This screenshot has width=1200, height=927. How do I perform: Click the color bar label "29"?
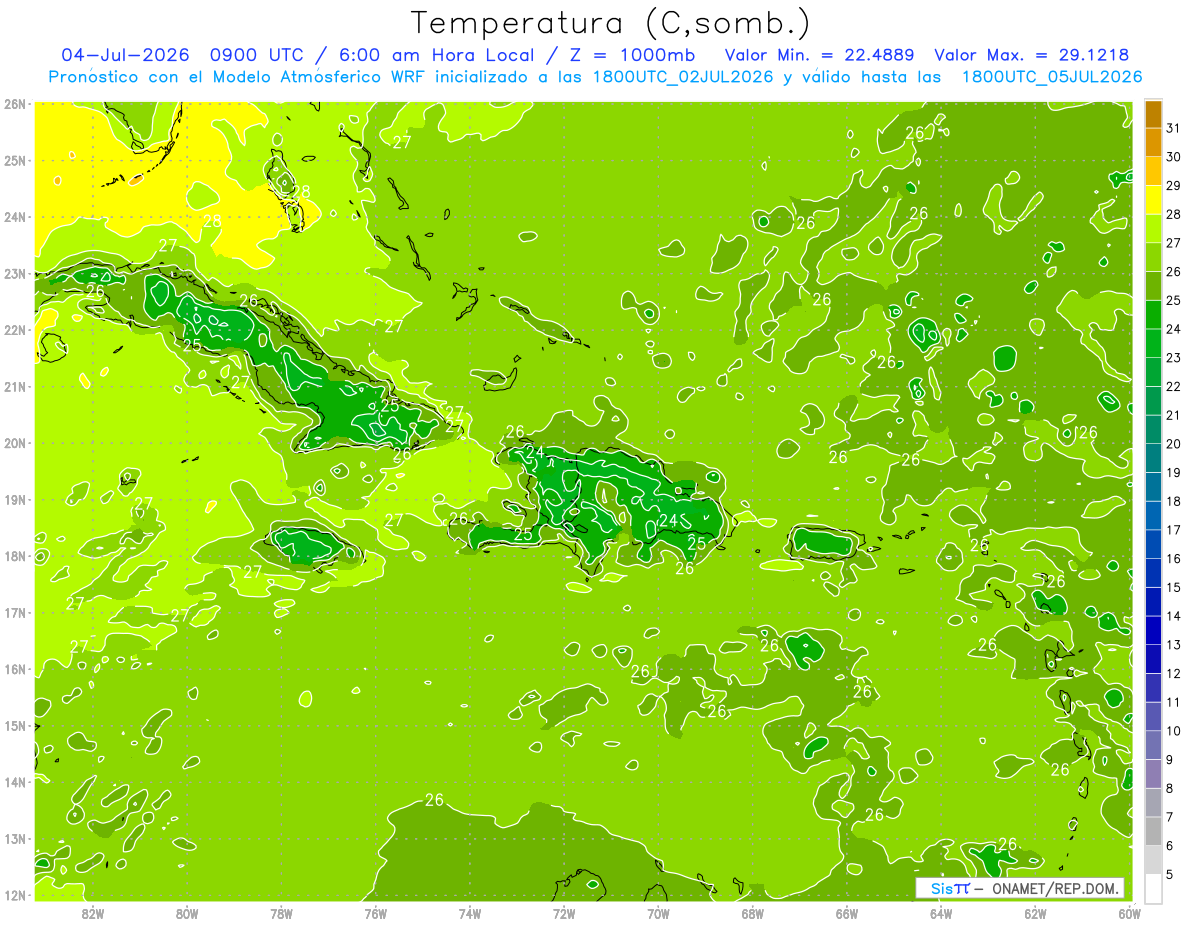[1174, 186]
